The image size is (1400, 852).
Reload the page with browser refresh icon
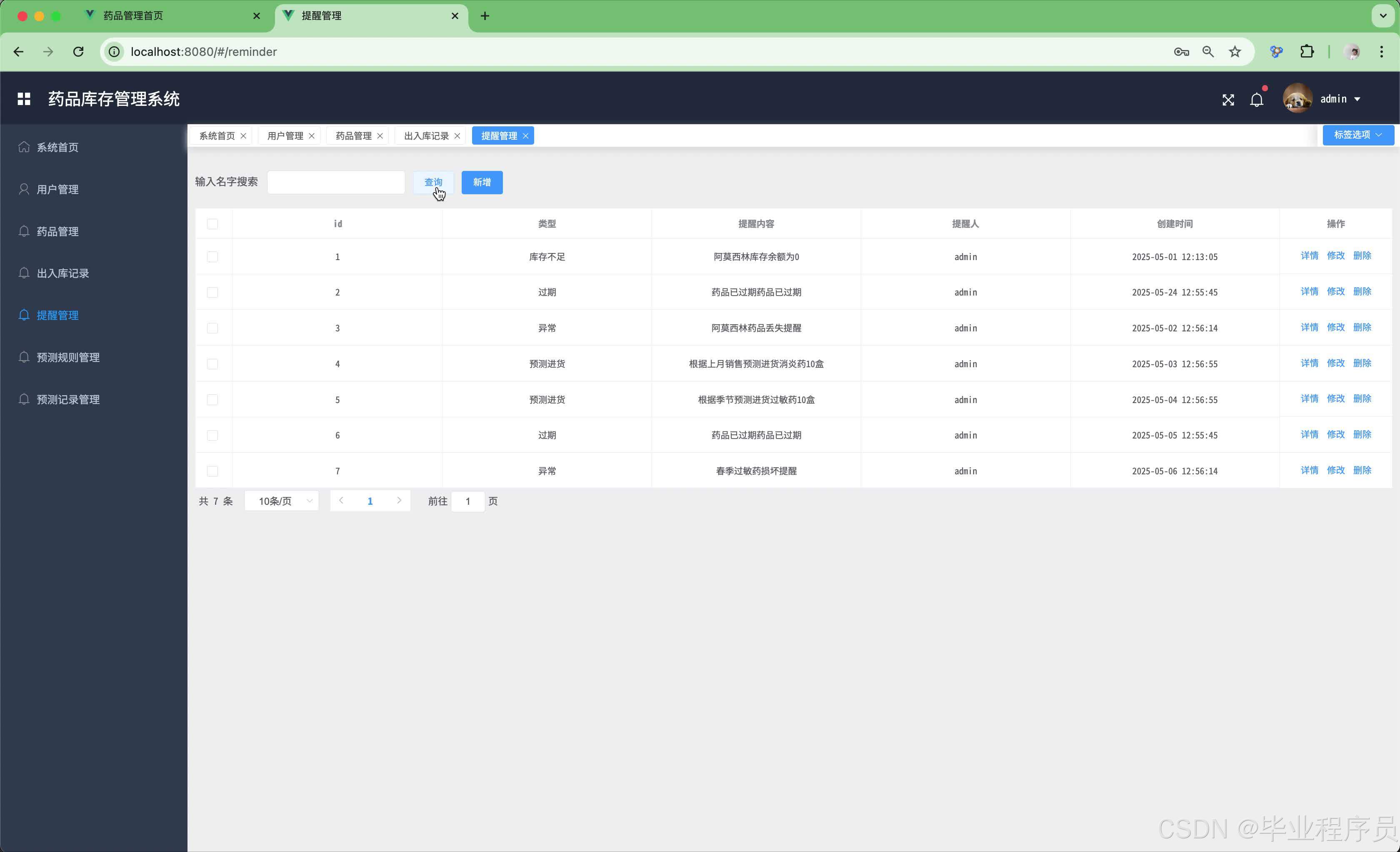click(x=78, y=52)
